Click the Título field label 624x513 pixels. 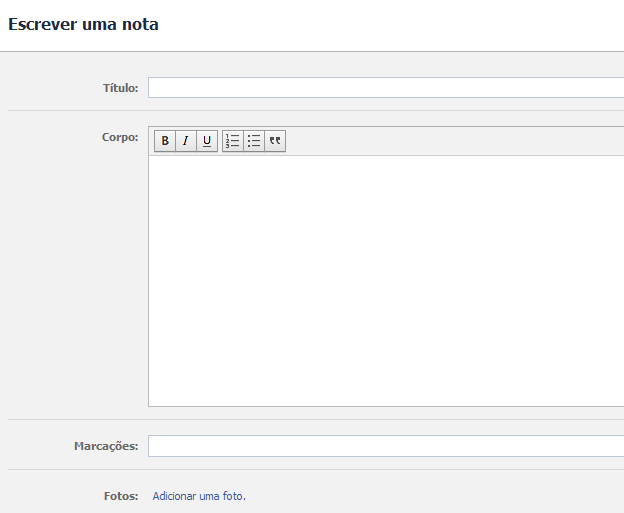[x=120, y=88]
